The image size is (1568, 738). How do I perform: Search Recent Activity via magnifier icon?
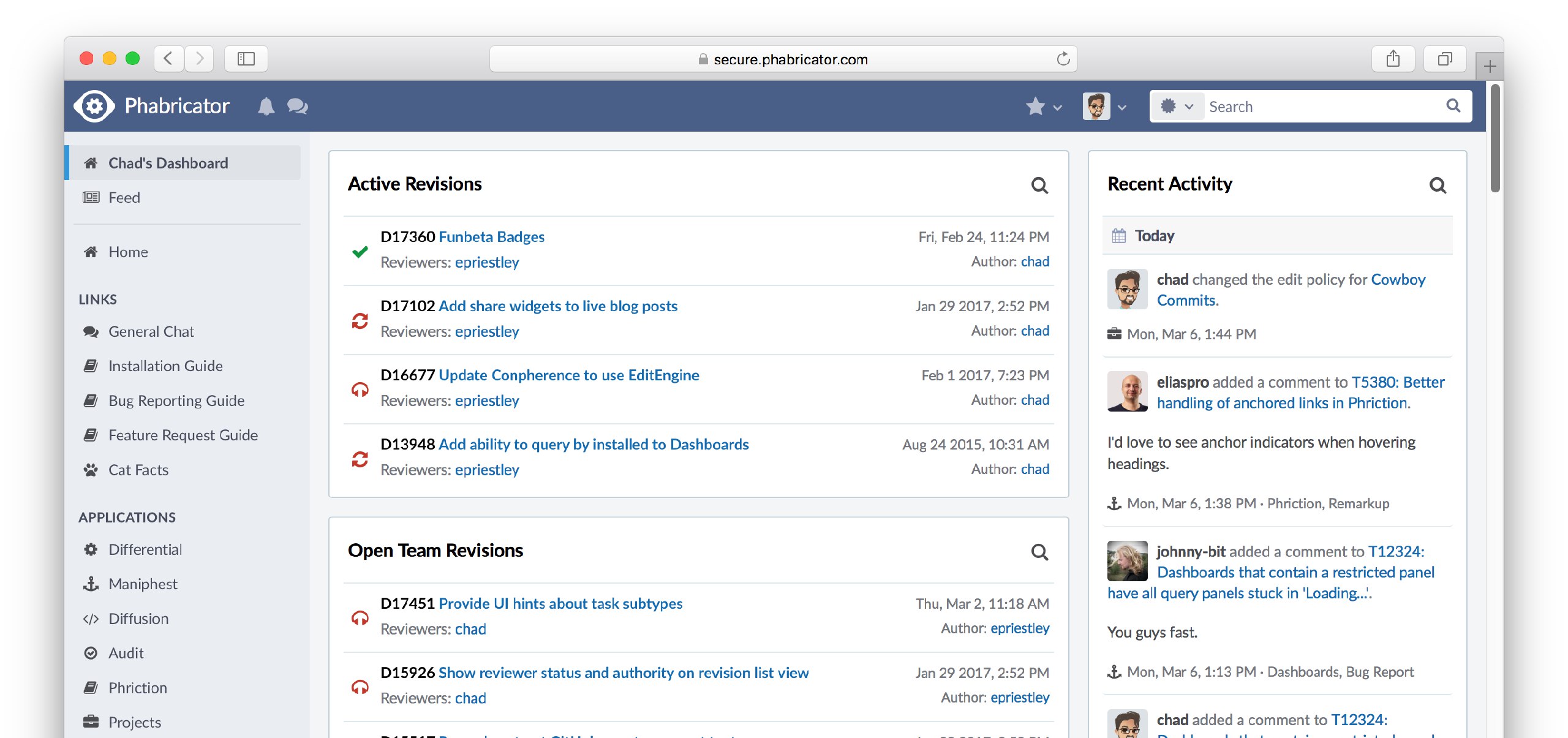coord(1438,185)
